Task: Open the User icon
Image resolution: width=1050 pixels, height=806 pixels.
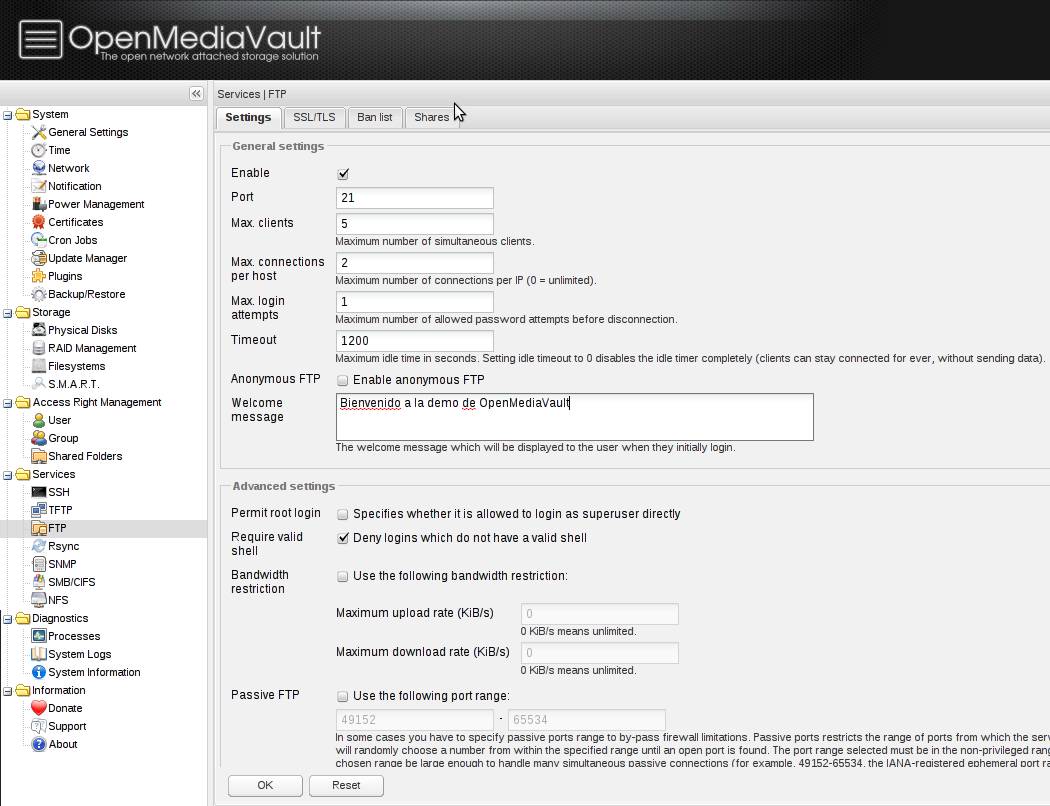Action: [x=39, y=420]
